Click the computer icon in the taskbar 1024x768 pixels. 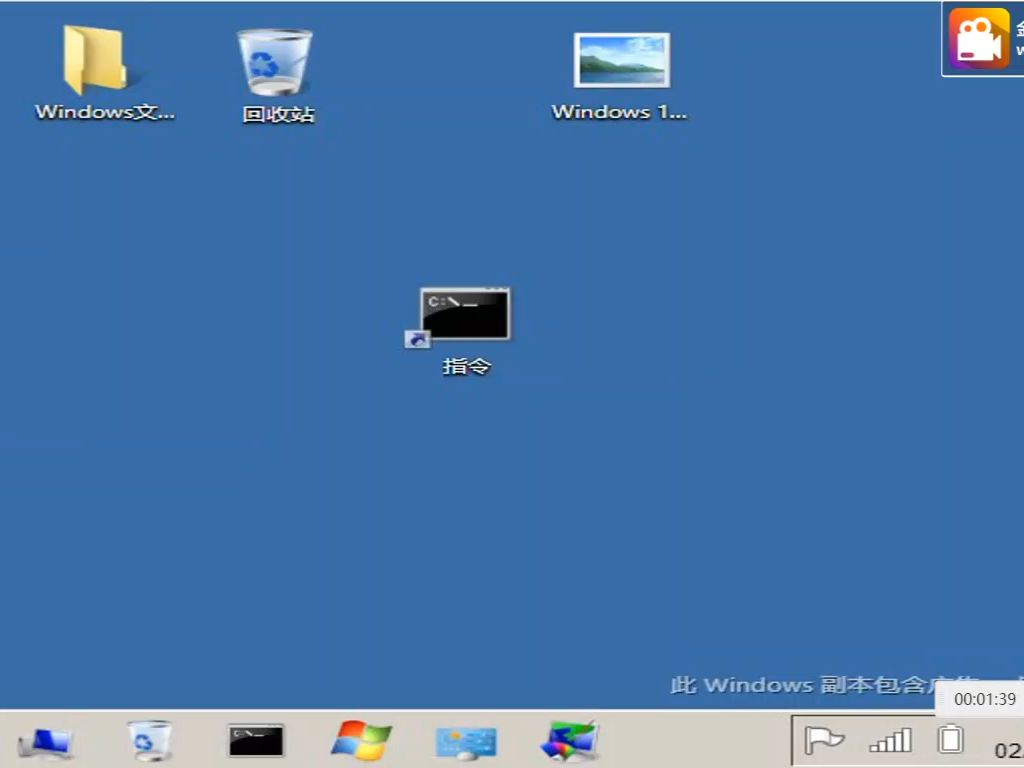[x=46, y=743]
